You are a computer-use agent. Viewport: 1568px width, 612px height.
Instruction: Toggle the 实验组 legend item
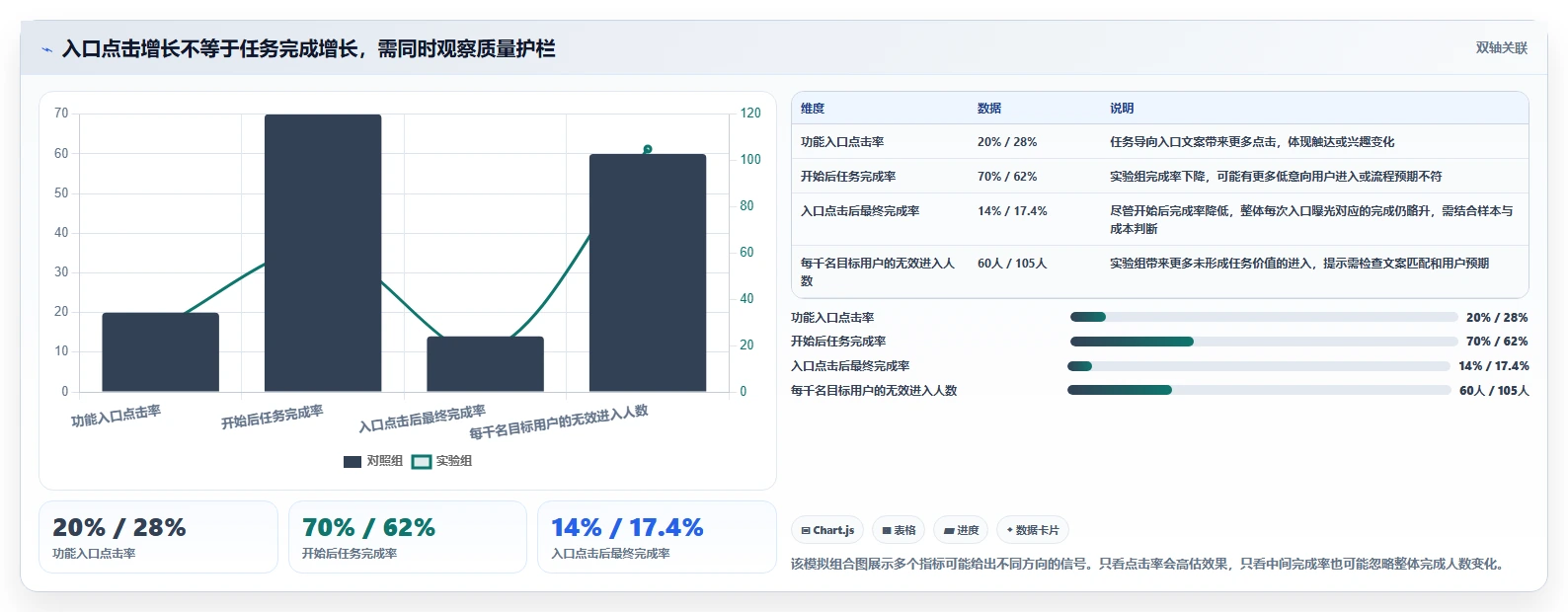click(442, 461)
